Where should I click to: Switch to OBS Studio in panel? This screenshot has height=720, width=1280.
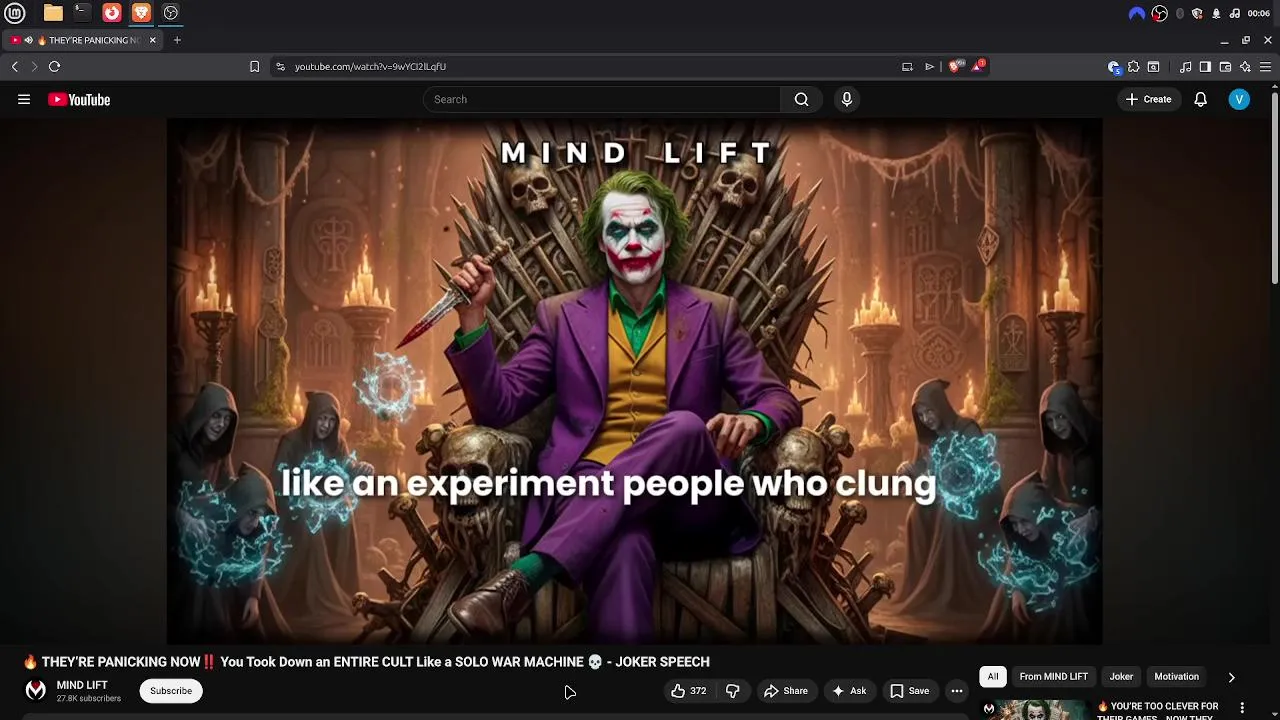point(171,13)
